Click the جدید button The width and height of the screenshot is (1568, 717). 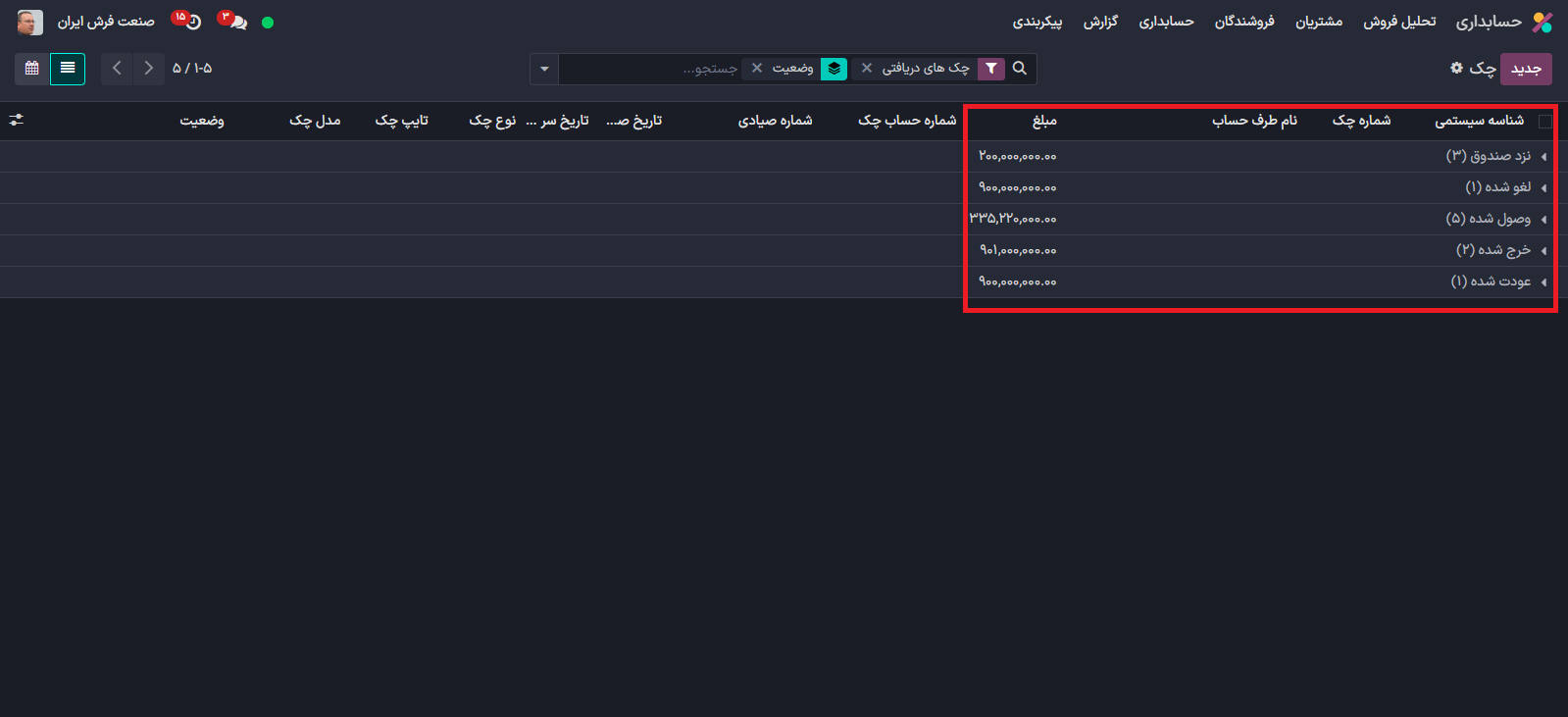(1526, 69)
